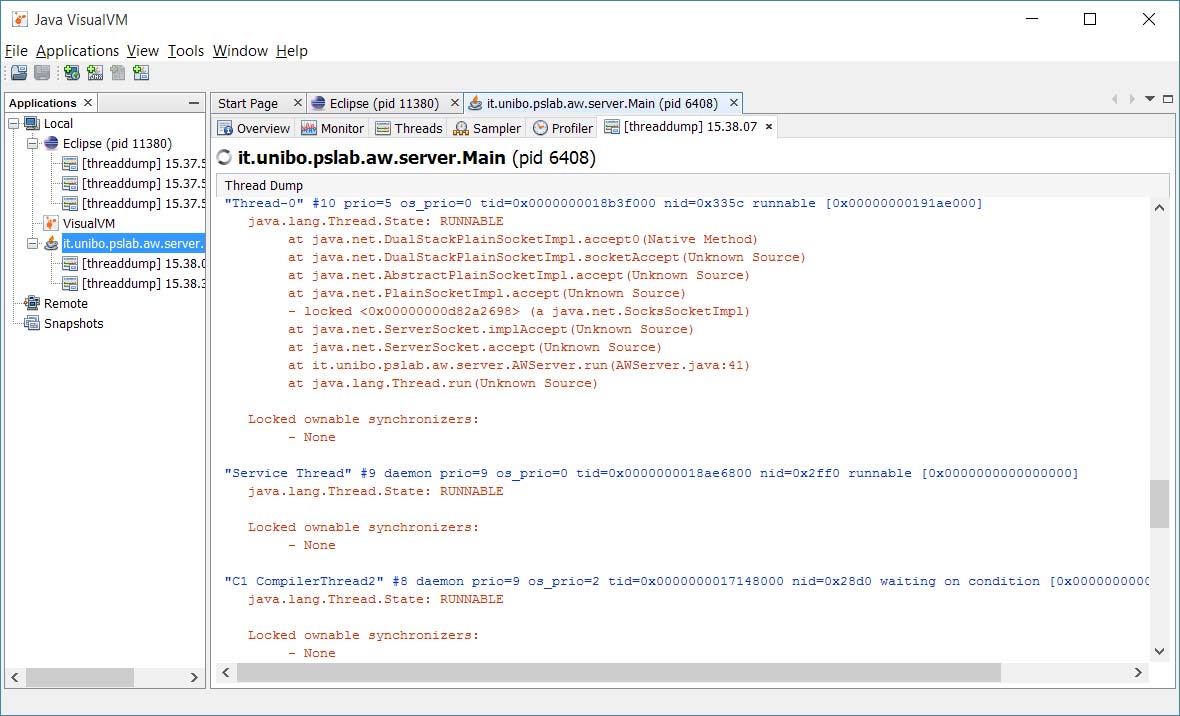The width and height of the screenshot is (1180, 716).
Task: Click the thread dump vertical scrollbar thumb
Action: pyautogui.click(x=1159, y=504)
